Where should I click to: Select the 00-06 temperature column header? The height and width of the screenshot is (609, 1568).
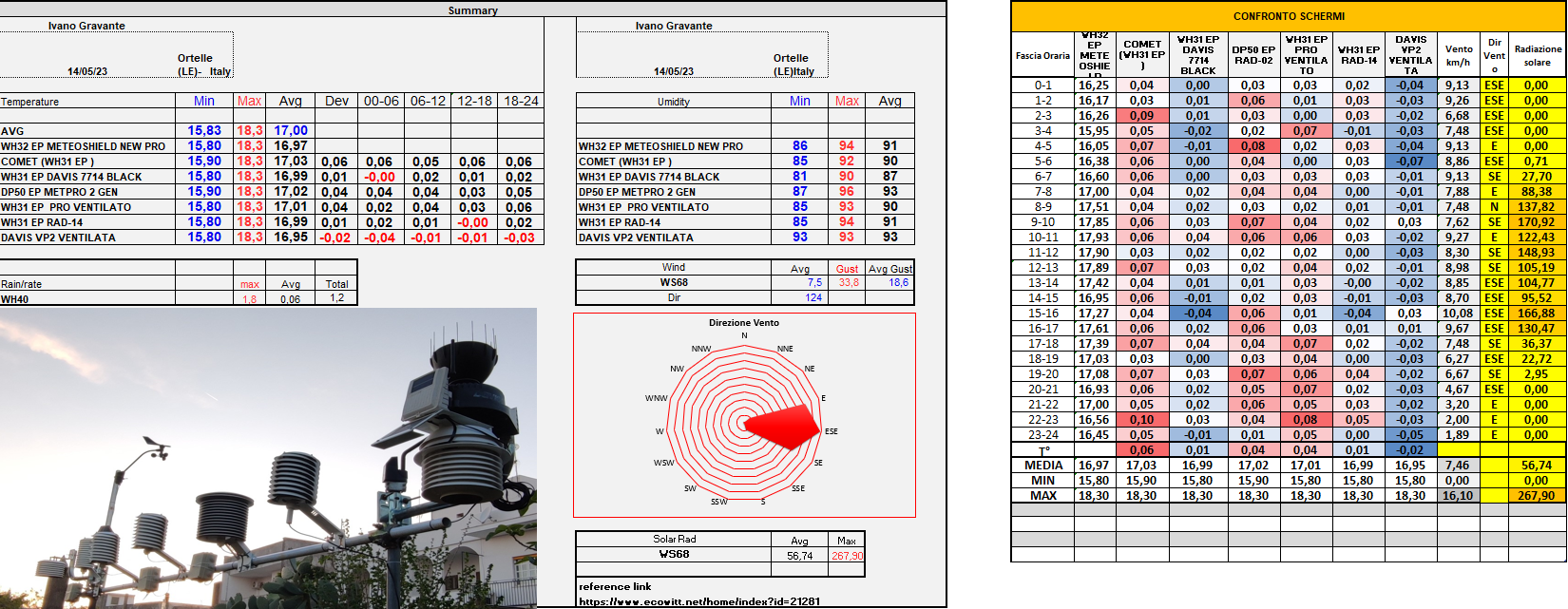click(381, 101)
